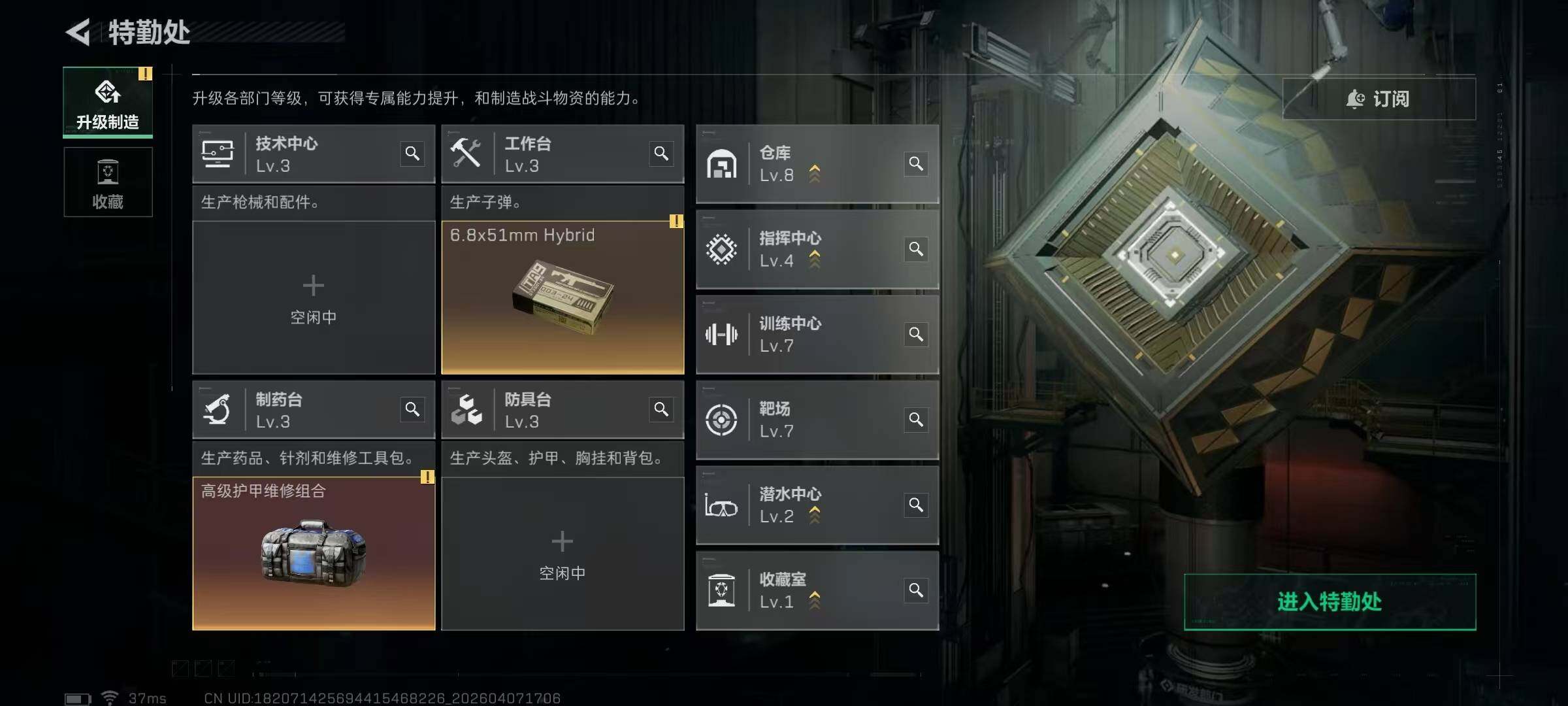The height and width of the screenshot is (706, 1568).
Task: Switch to the 升级制造 tab
Action: click(x=108, y=102)
